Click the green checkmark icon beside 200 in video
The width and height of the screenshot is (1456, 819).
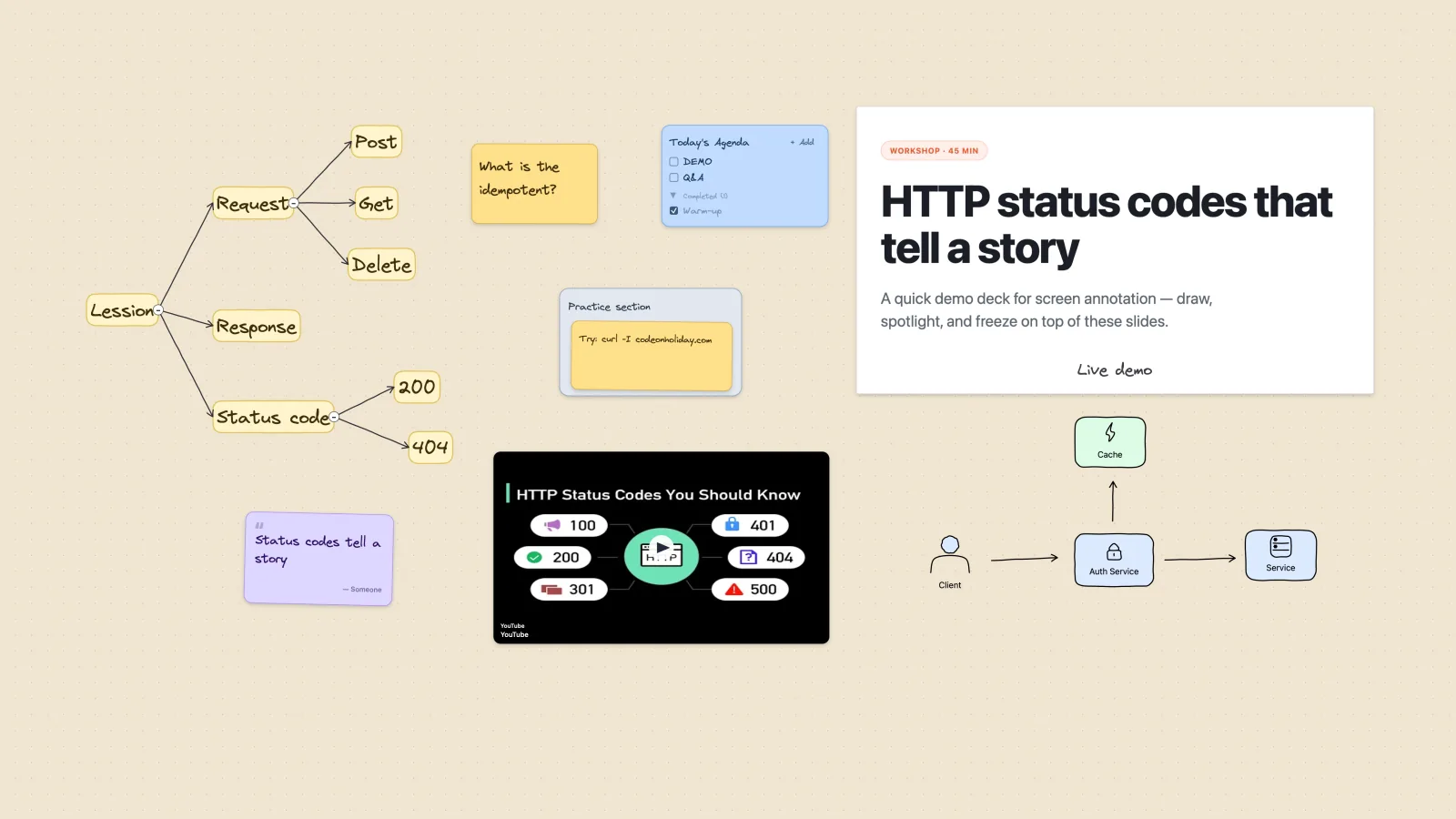(534, 557)
